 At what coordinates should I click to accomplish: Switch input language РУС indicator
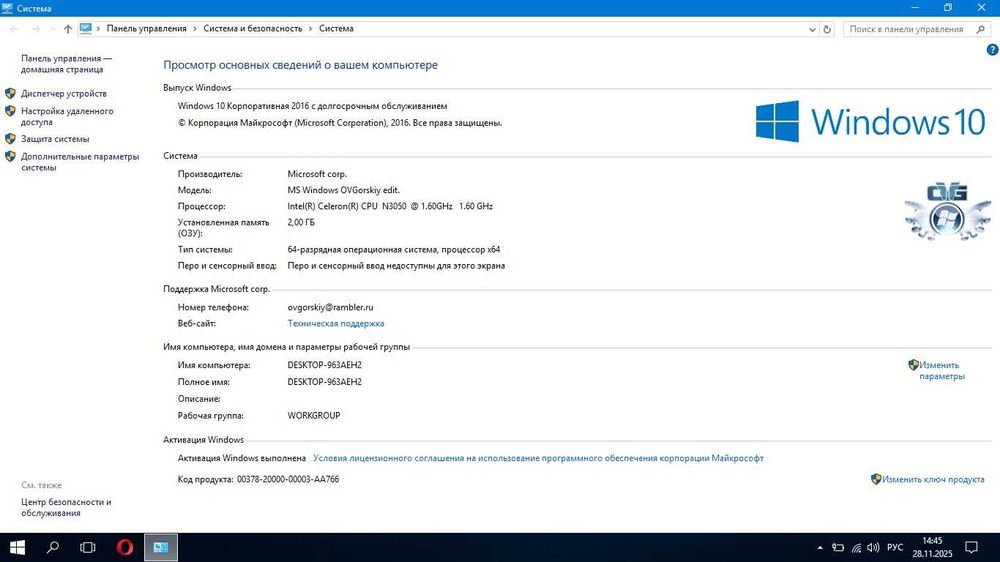point(895,547)
